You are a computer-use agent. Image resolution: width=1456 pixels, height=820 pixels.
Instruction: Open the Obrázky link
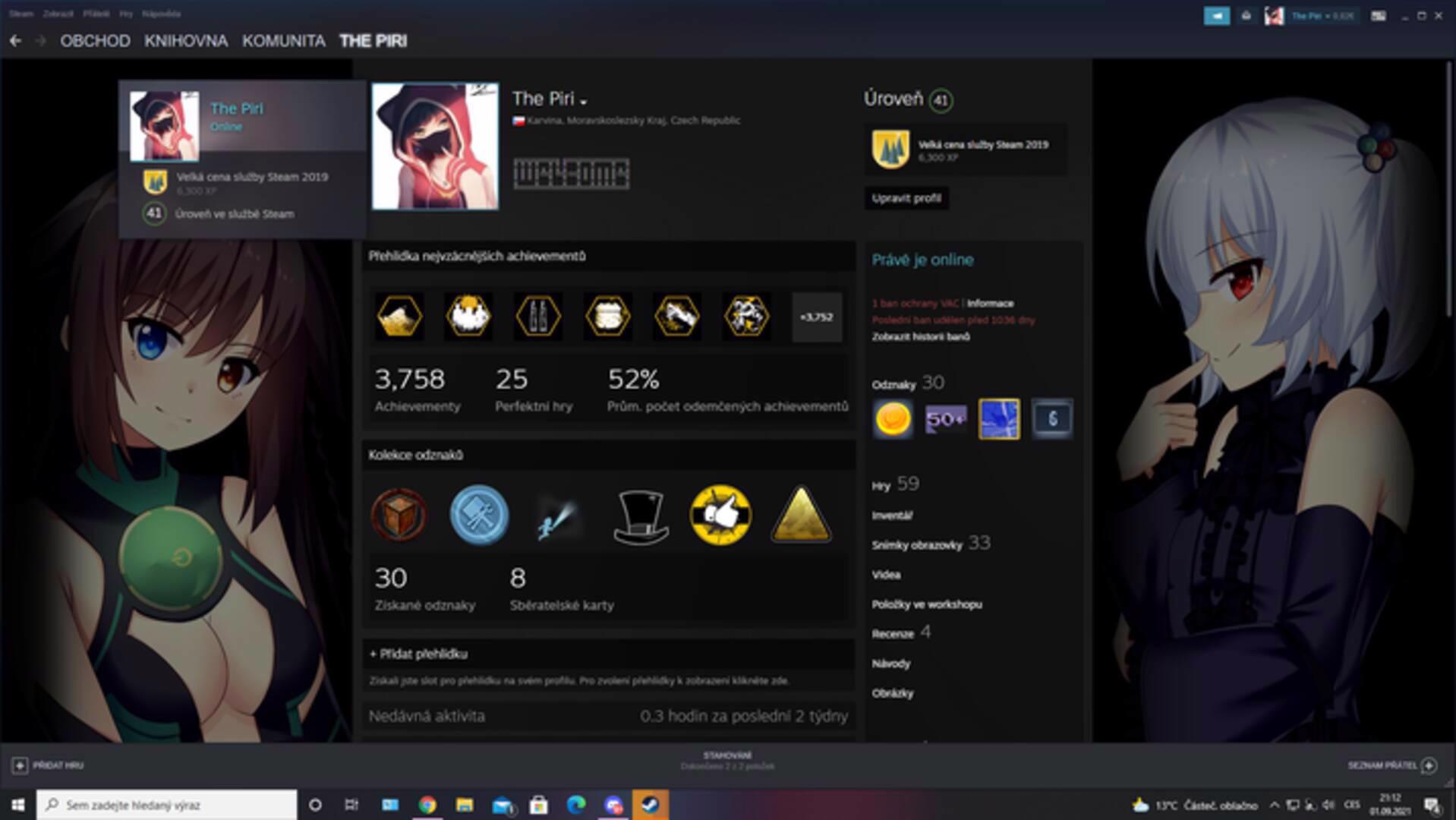click(x=892, y=693)
